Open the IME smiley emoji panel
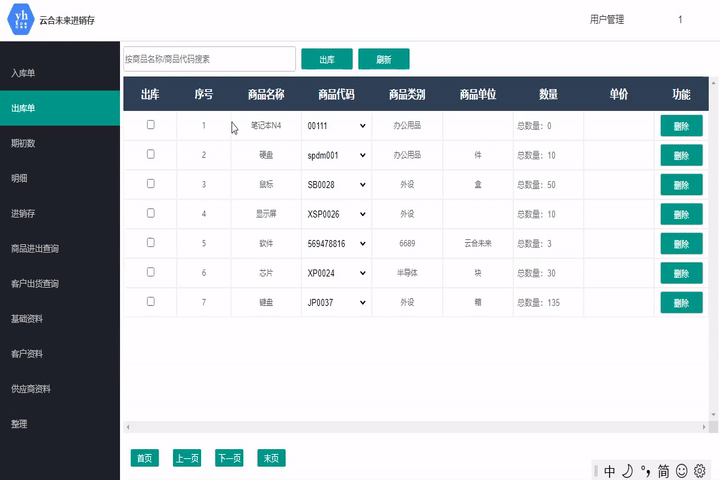Screen dimensions: 720x480 point(682,470)
